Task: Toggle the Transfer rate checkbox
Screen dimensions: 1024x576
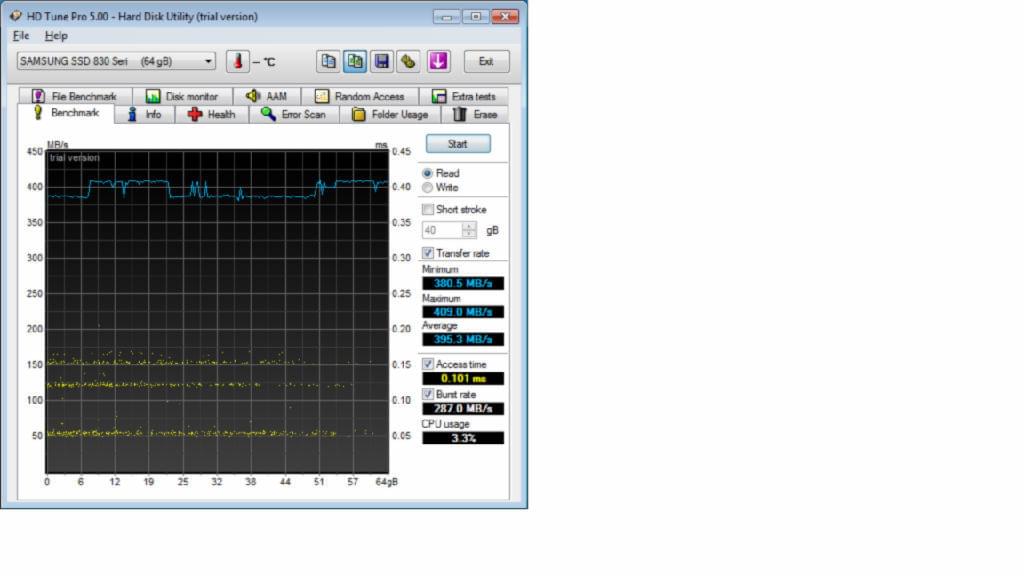Action: click(x=428, y=253)
